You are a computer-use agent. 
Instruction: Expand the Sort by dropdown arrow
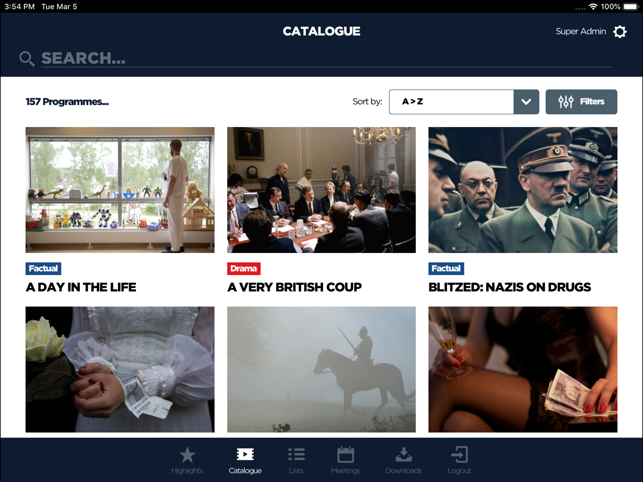[526, 102]
